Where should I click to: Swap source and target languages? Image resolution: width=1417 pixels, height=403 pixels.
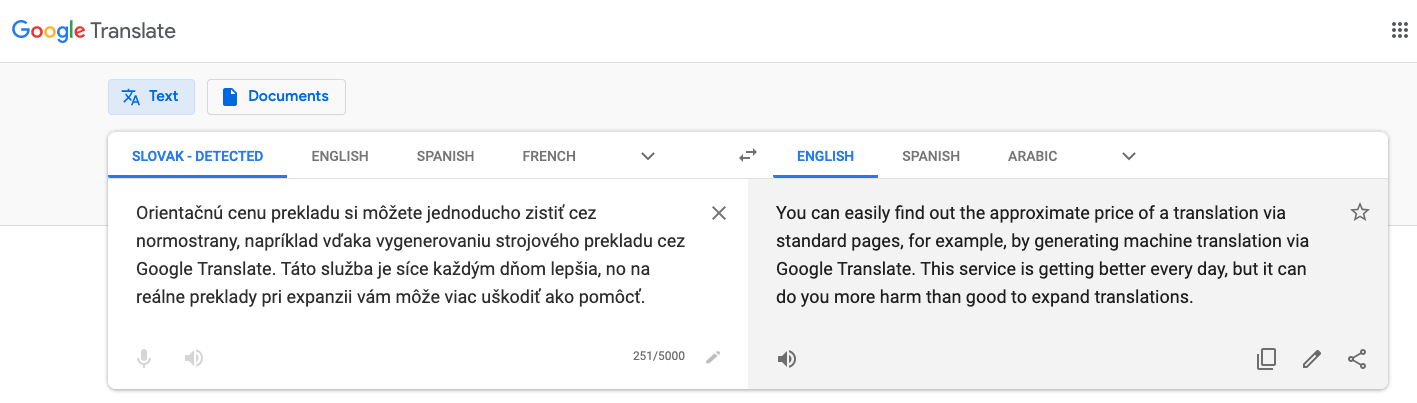click(x=748, y=155)
